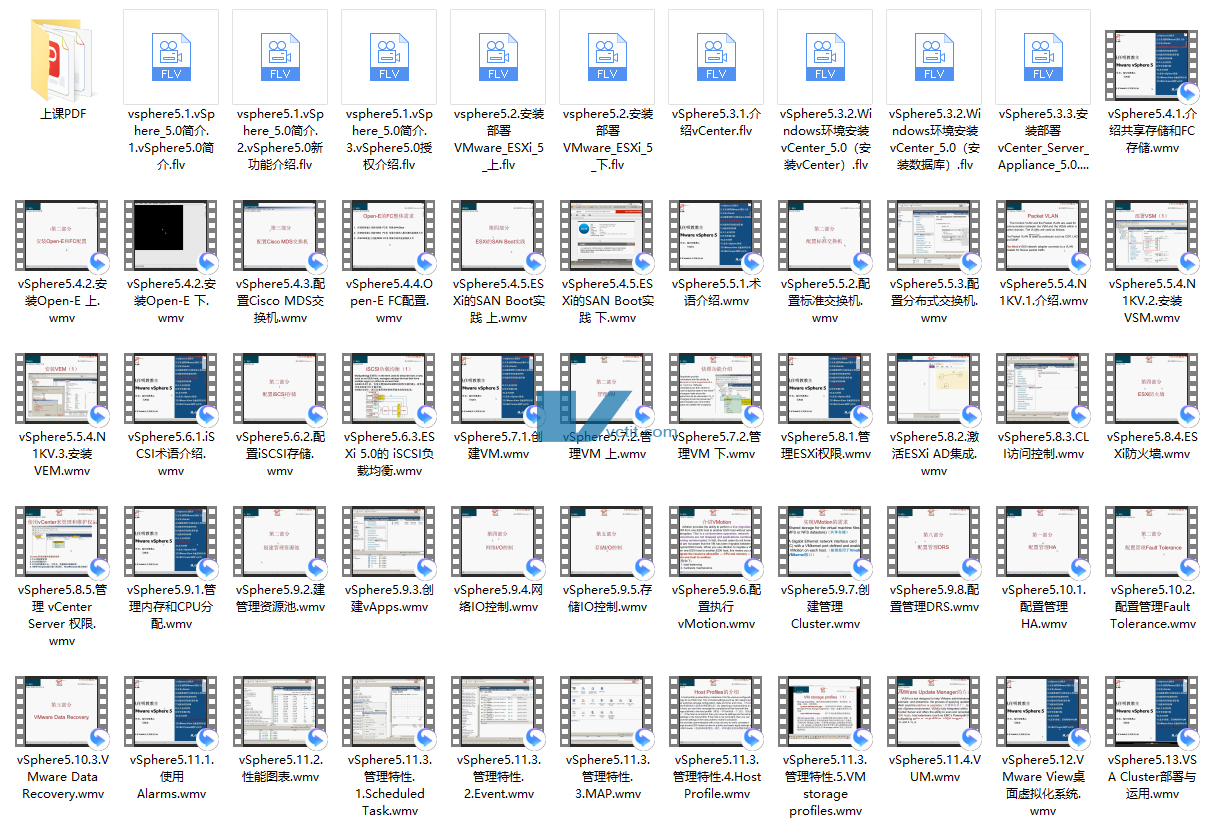Click file name text vSphere5.5.1.术语介绍.wmv

point(716,292)
